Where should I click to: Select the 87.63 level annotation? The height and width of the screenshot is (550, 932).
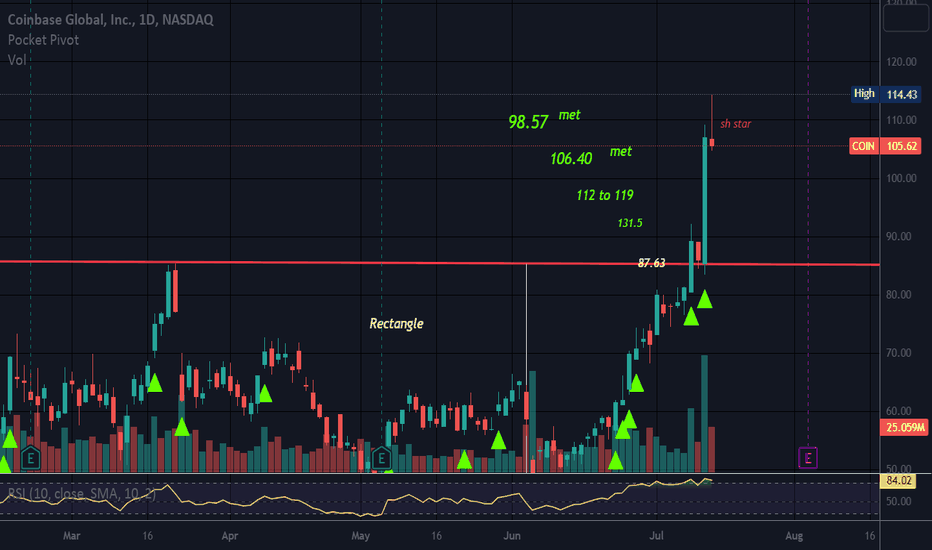(651, 263)
